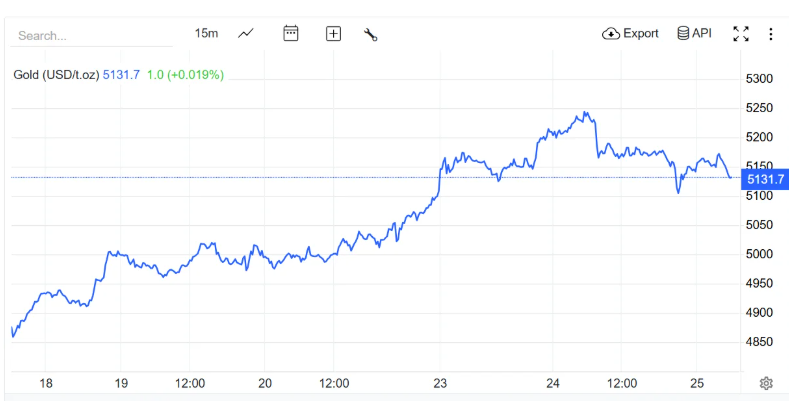The height and width of the screenshot is (401, 789).
Task: Click the cloud Export icon
Action: tap(611, 33)
